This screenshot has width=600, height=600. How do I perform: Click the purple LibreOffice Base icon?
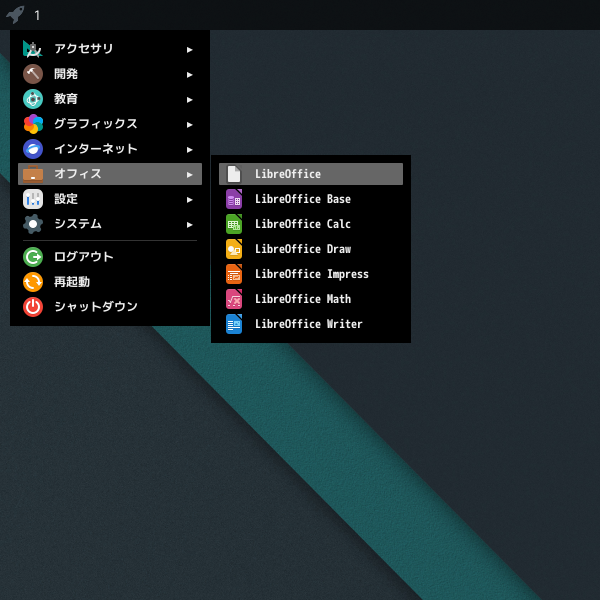coord(234,199)
